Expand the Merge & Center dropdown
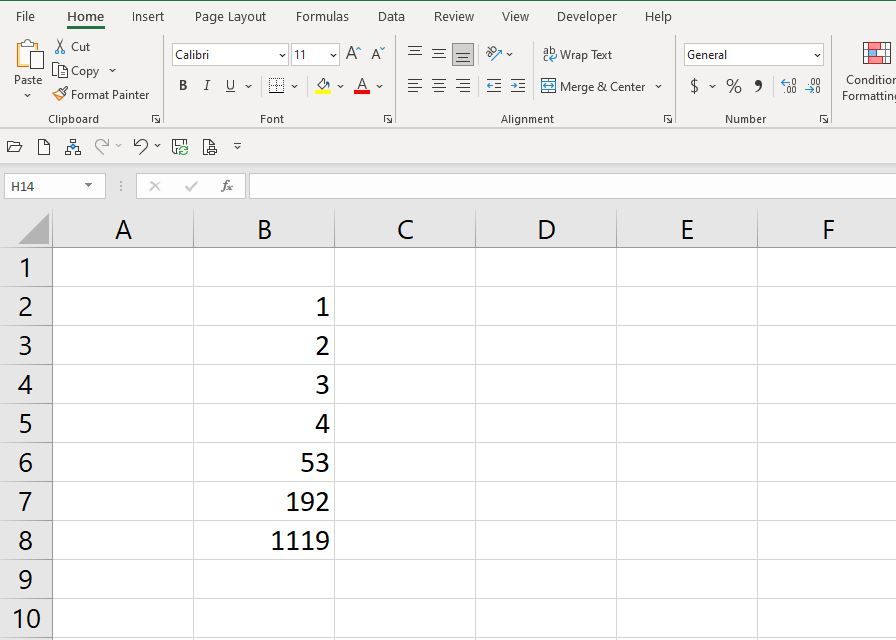896x640 pixels. 658,87
